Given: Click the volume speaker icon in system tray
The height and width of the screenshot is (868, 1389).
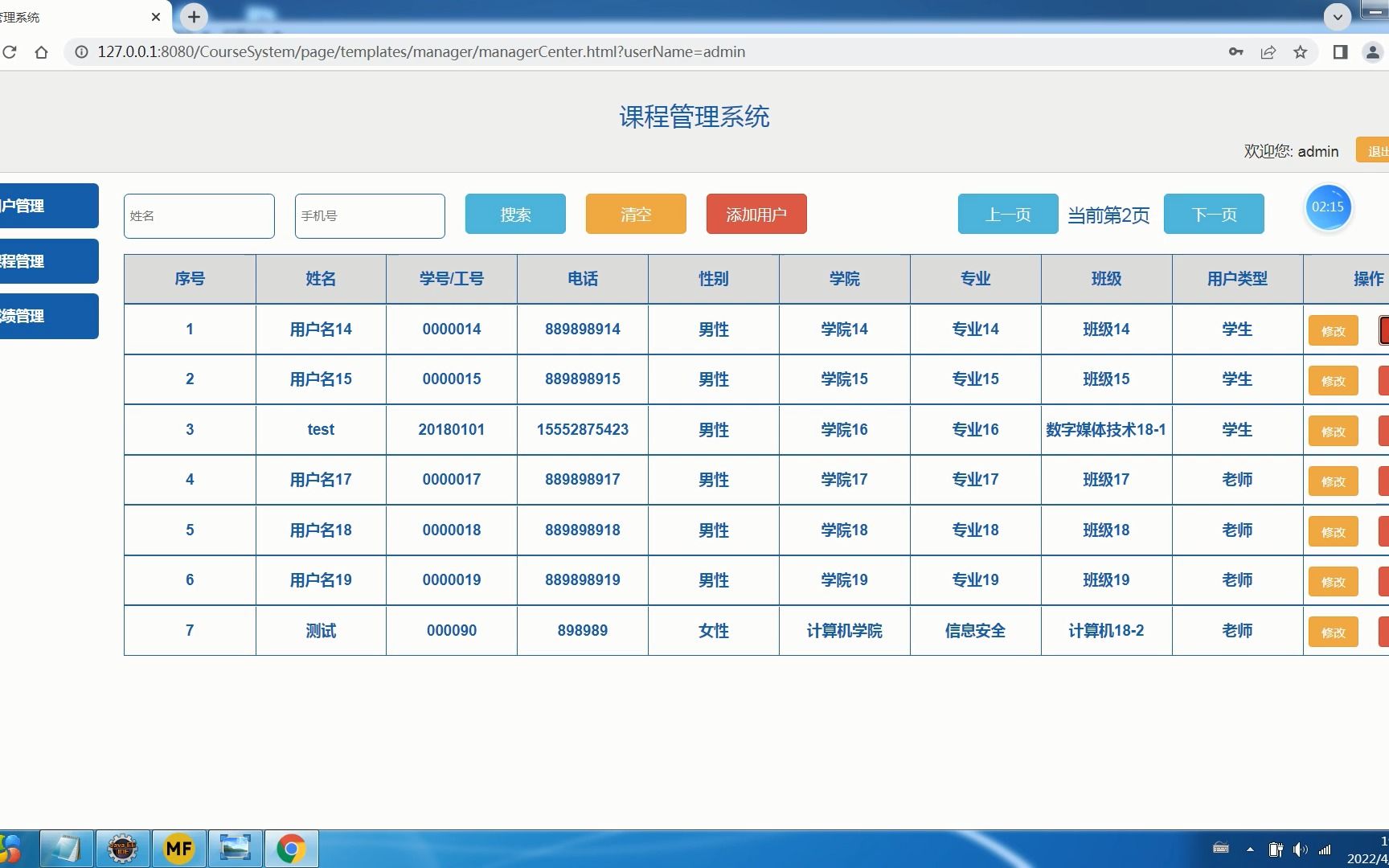Looking at the screenshot, I should [1300, 849].
